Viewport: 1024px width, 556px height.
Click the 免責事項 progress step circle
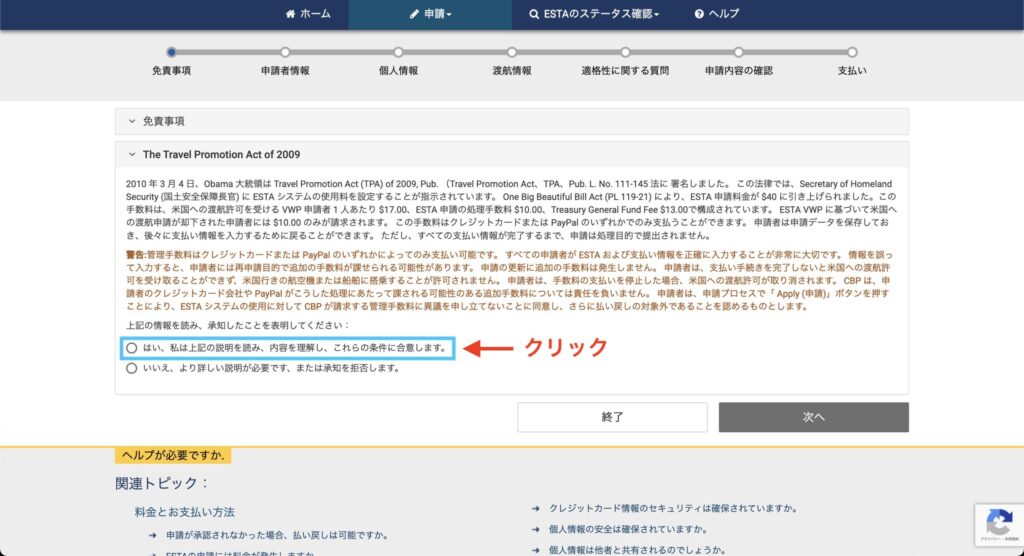[172, 52]
